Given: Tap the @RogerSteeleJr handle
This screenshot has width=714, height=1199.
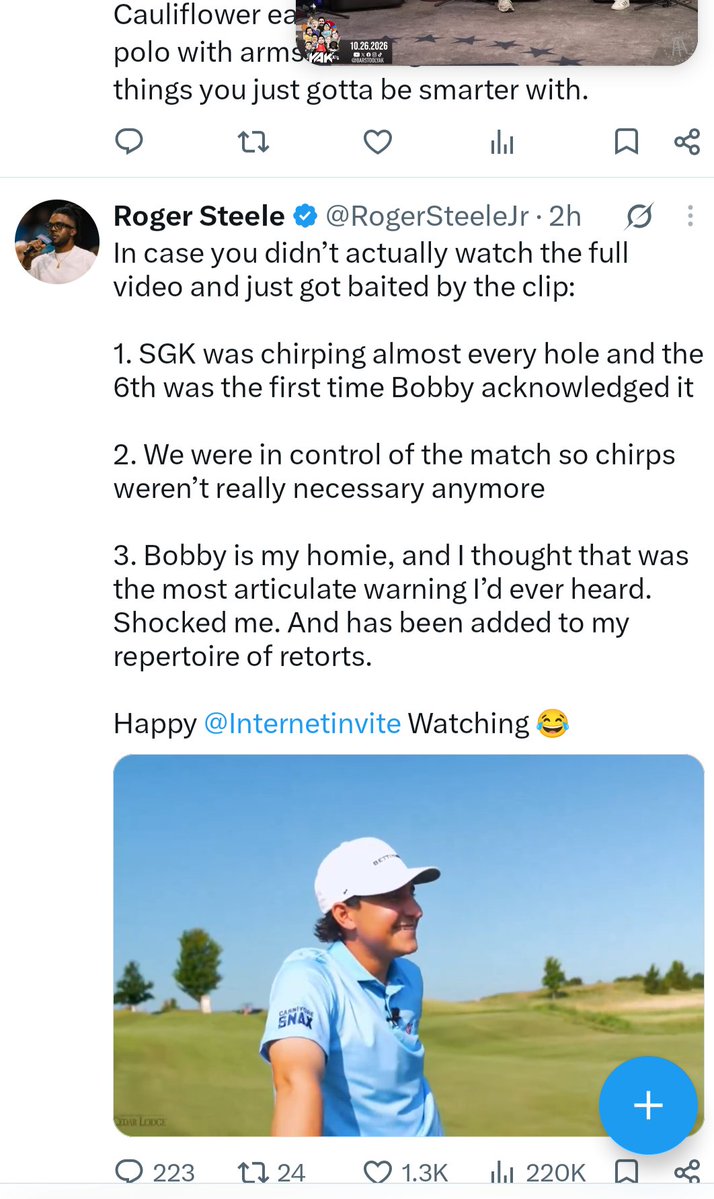Looking at the screenshot, I should [427, 216].
